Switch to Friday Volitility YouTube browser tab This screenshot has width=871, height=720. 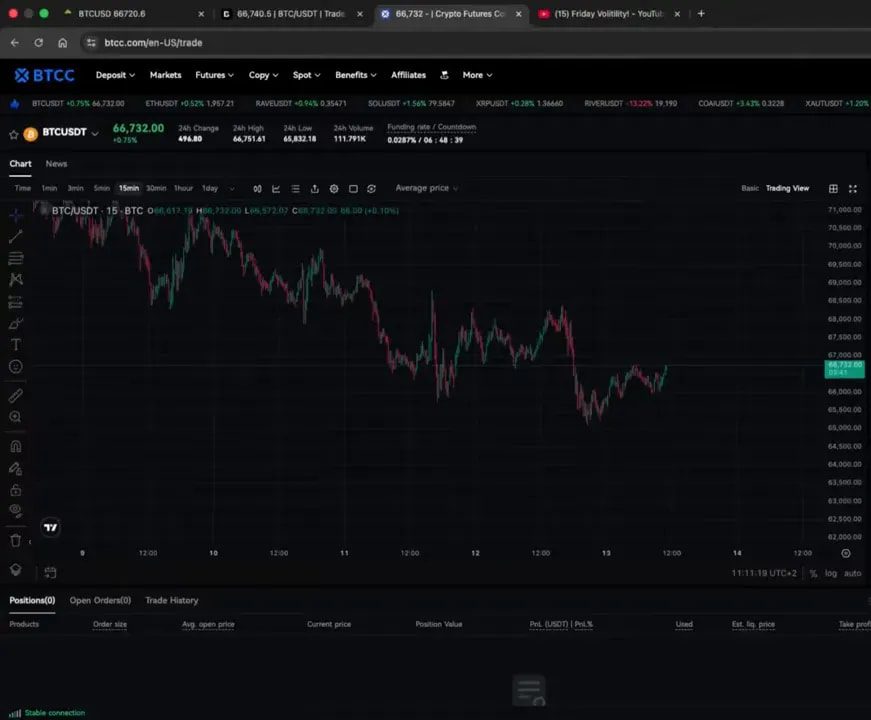pyautogui.click(x=609, y=14)
